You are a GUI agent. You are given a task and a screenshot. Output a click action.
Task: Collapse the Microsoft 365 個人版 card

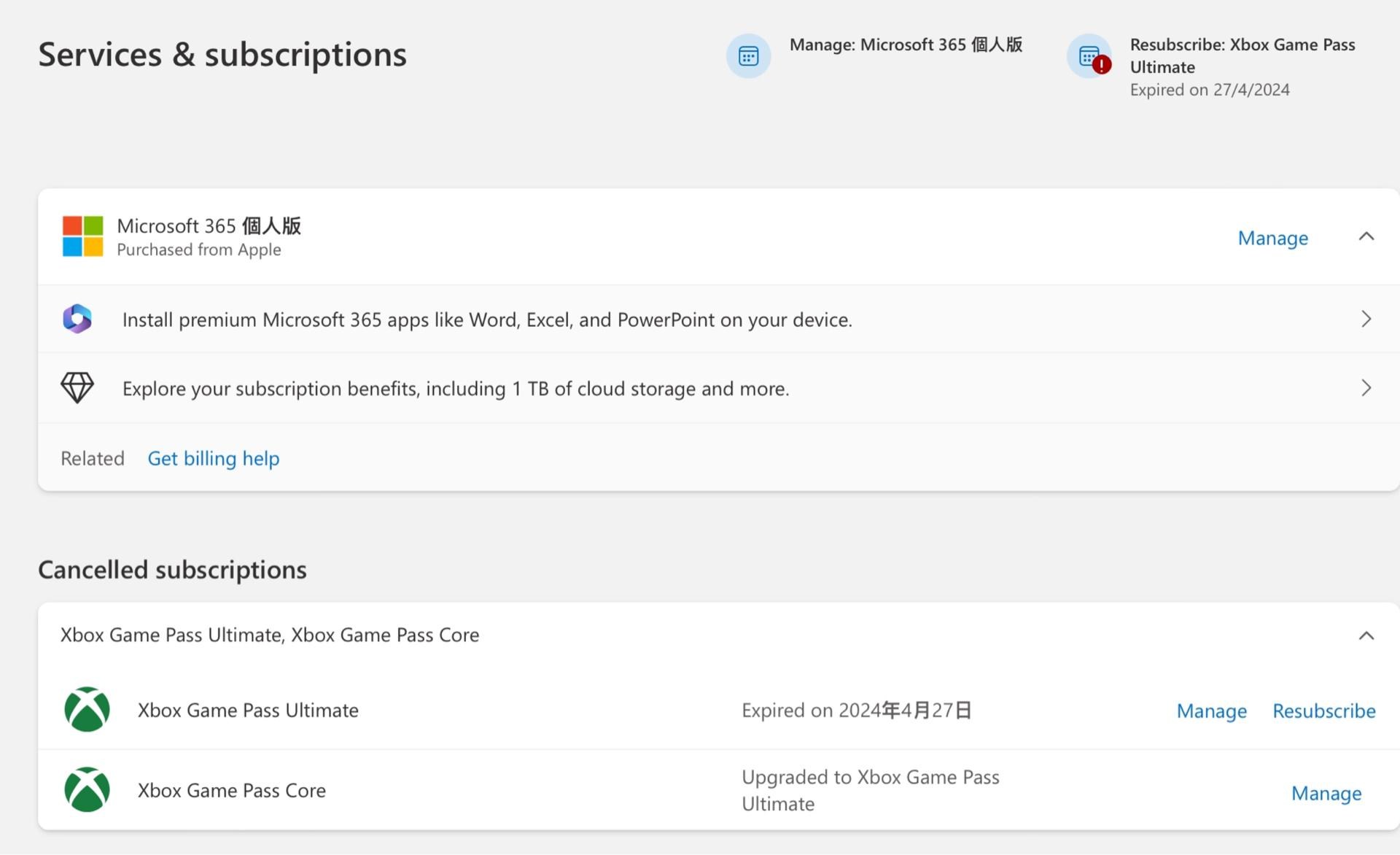click(1366, 236)
